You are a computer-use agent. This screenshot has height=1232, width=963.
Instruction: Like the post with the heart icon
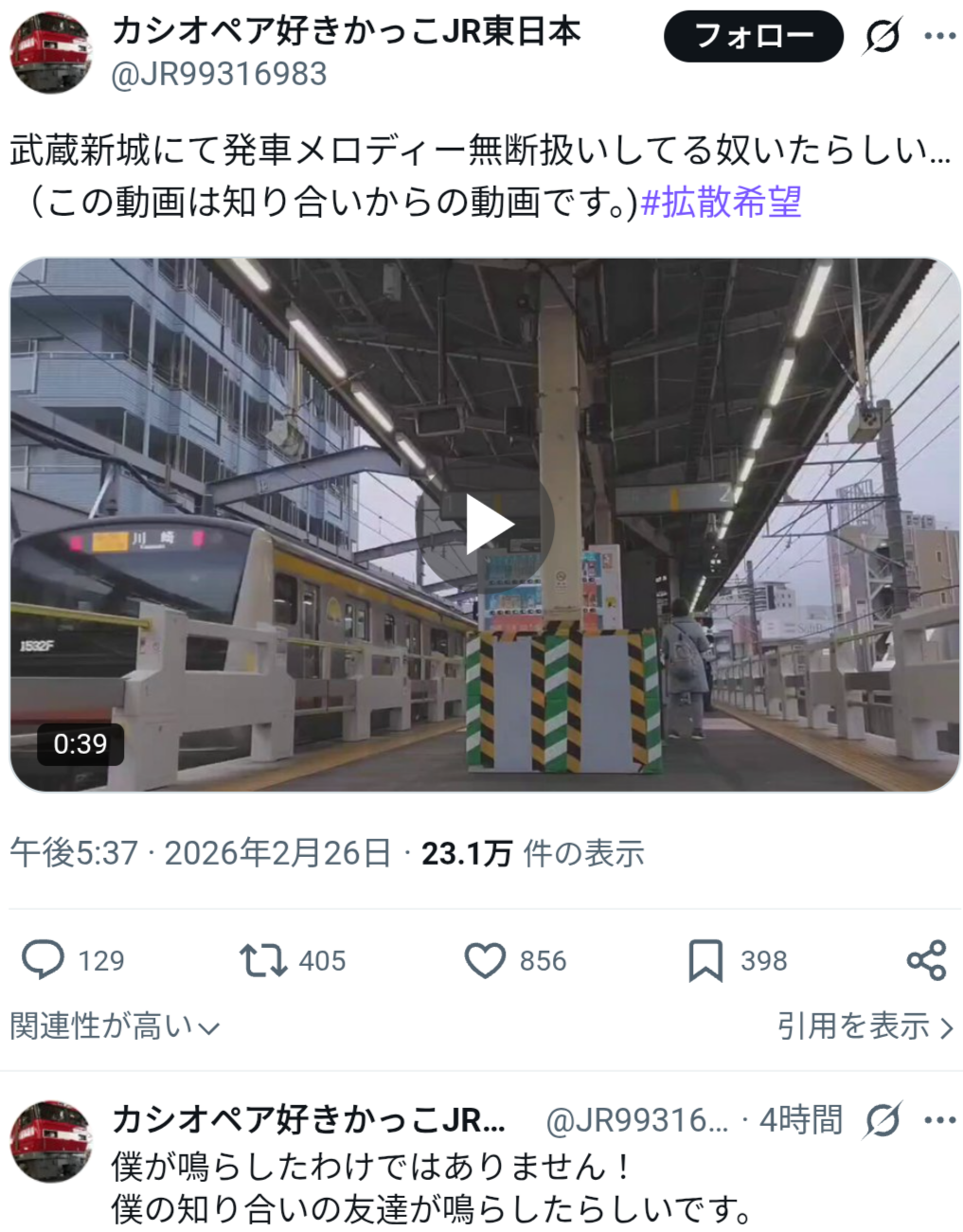485,960
